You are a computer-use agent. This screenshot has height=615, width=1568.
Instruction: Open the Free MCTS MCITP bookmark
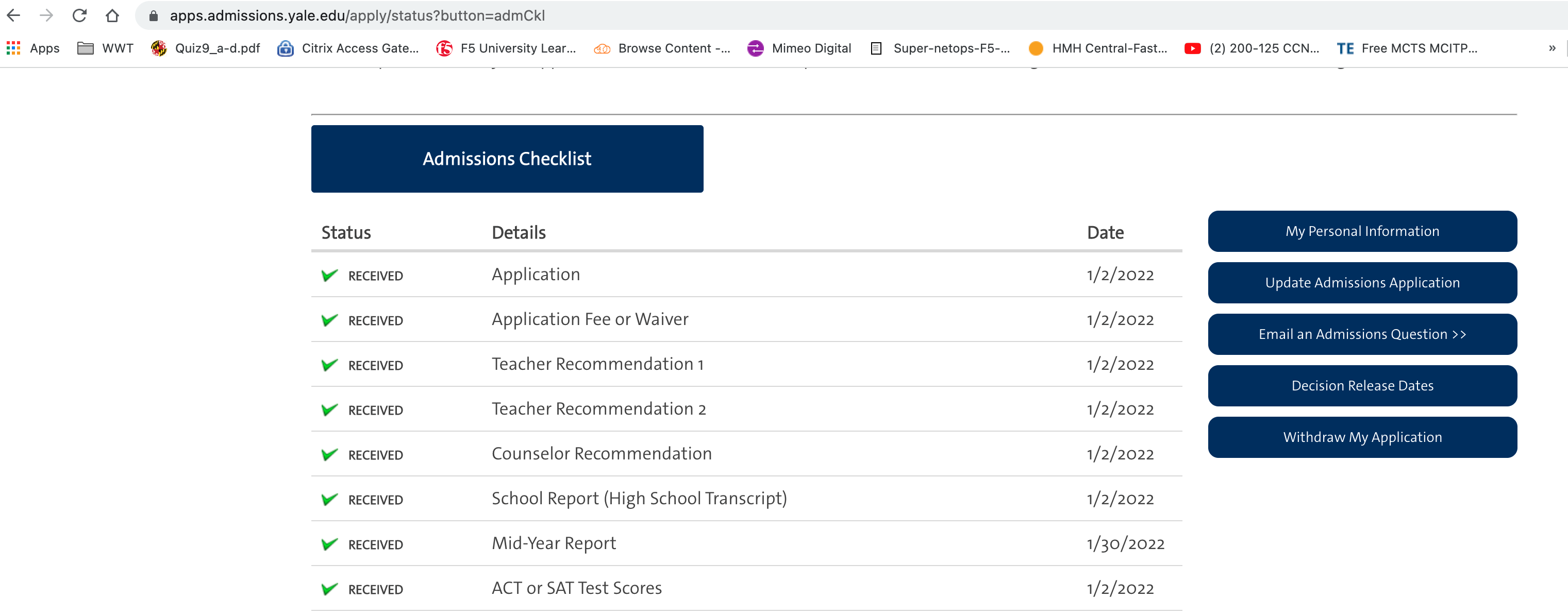click(1407, 48)
